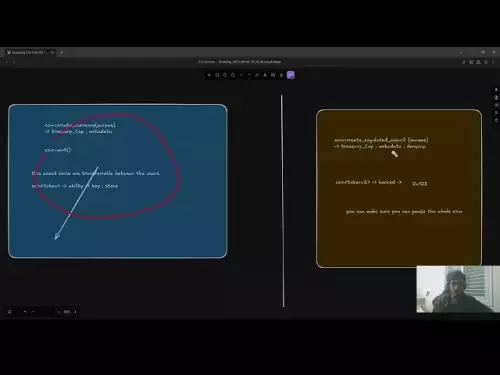Viewport: 500px width, 375px height.
Task: Pick the line drawing tool
Action: 249,75
